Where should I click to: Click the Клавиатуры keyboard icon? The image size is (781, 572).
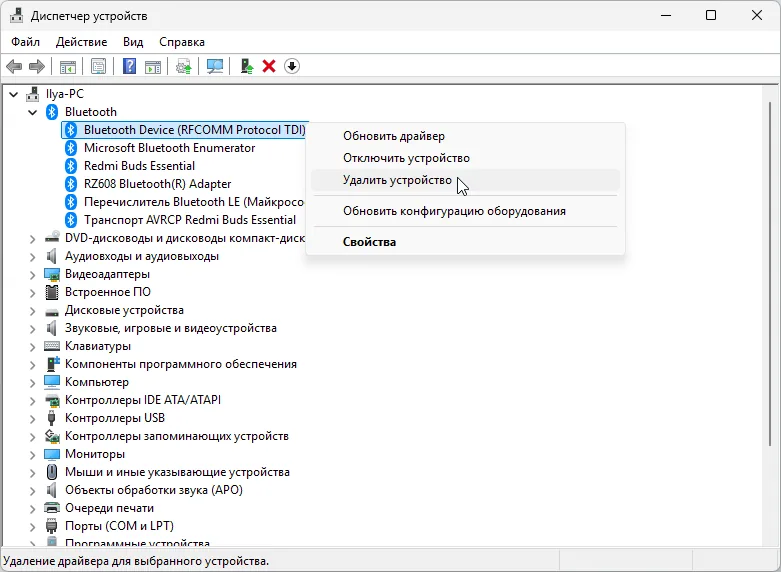coord(52,346)
